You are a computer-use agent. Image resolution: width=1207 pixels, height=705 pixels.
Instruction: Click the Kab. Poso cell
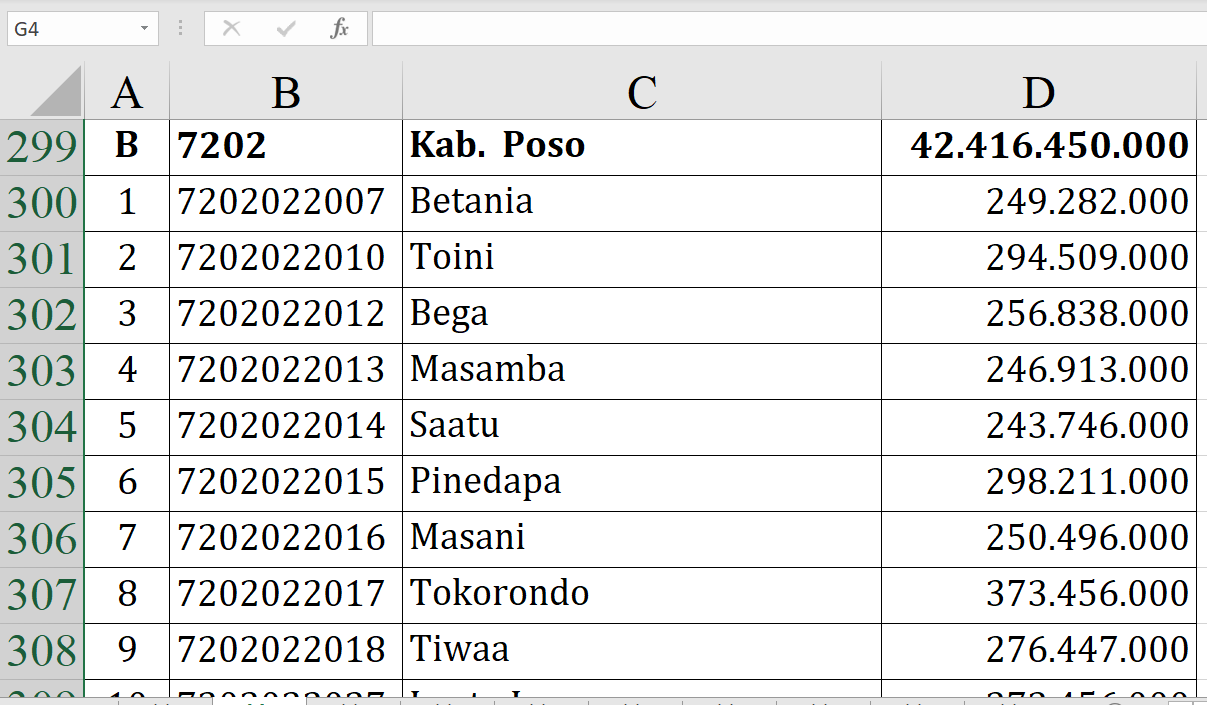click(x=641, y=147)
